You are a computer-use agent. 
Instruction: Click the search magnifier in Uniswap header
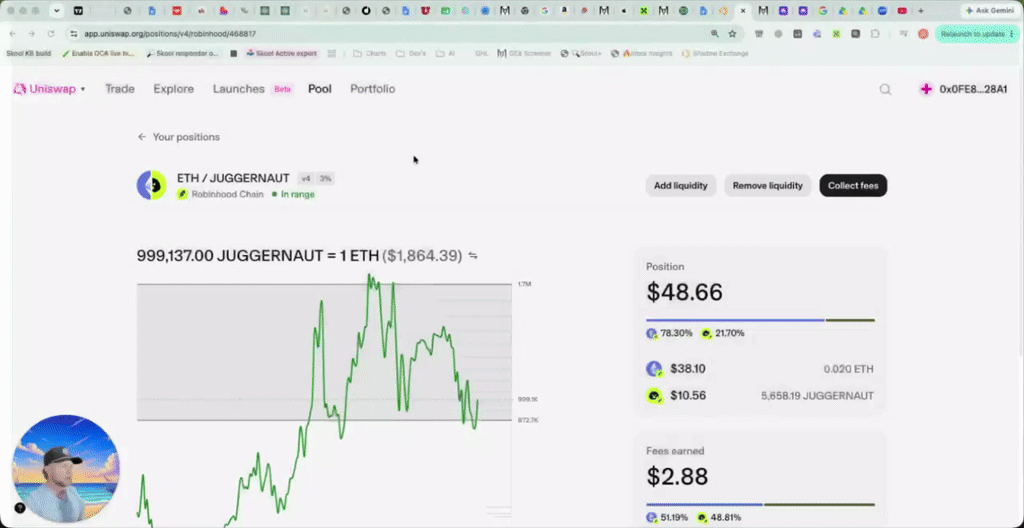(885, 90)
